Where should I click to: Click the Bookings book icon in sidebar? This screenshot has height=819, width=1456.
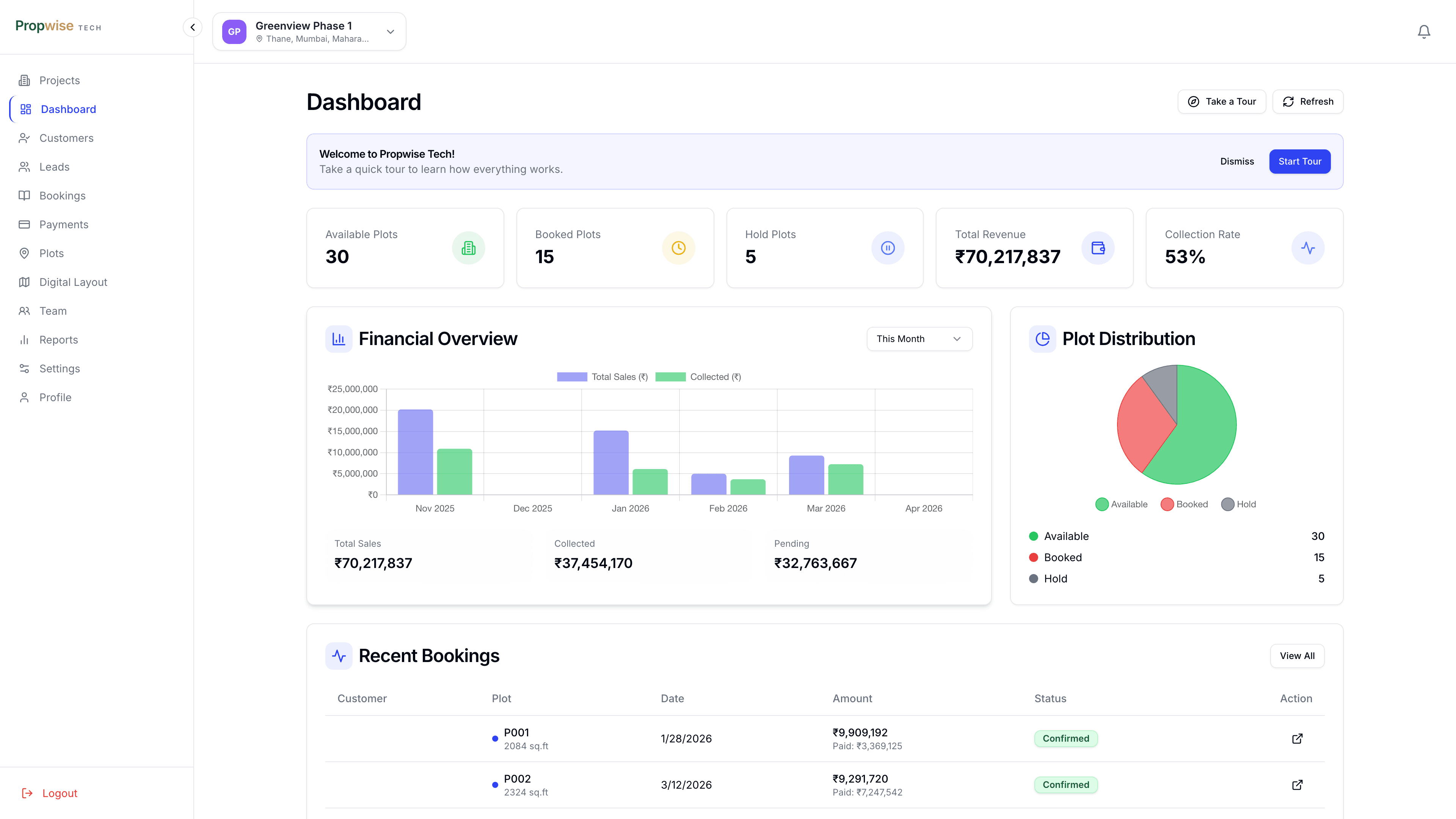pyautogui.click(x=24, y=196)
